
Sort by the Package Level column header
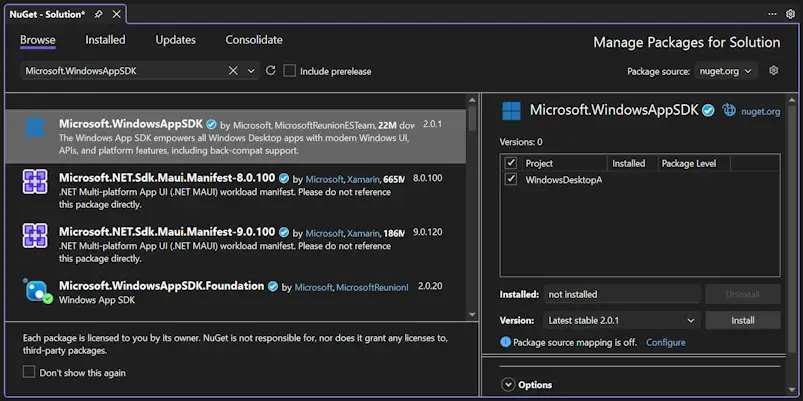point(689,163)
